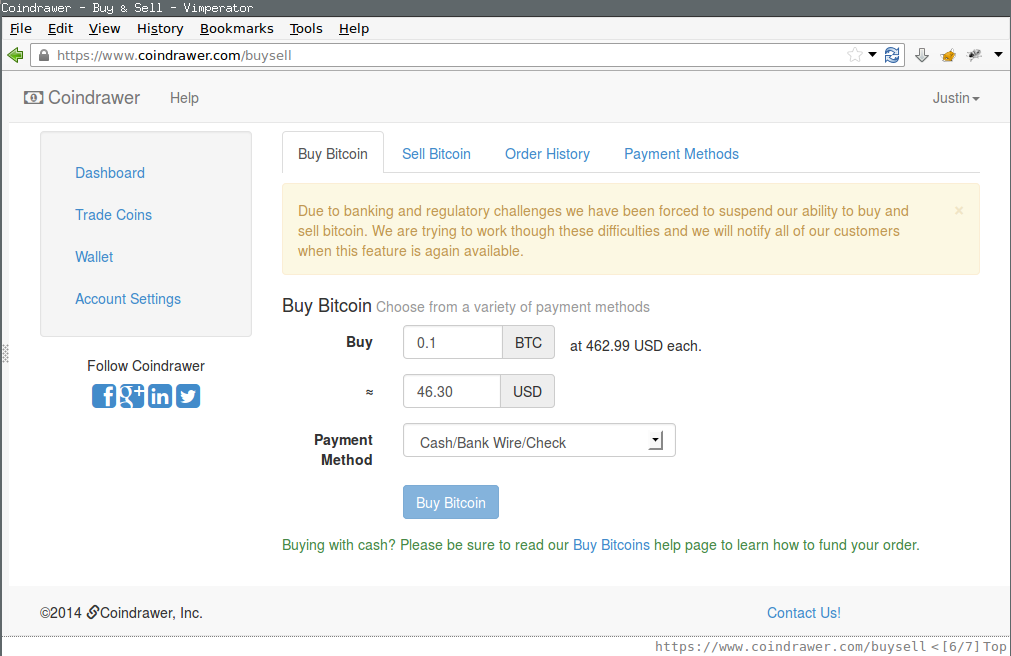Reload the page using the refresh icon

click(892, 55)
